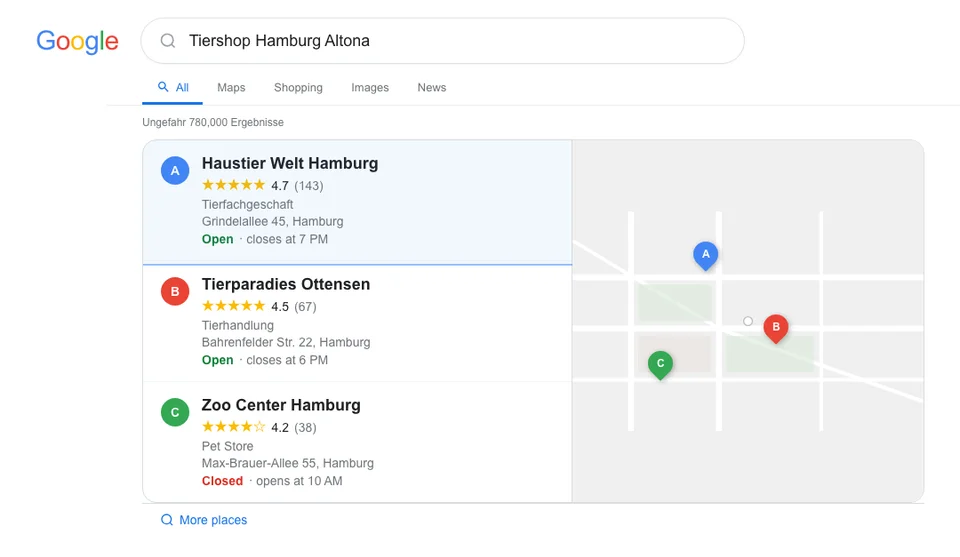Click the green C marker in results list
The height and width of the screenshot is (557, 960).
[175, 413]
